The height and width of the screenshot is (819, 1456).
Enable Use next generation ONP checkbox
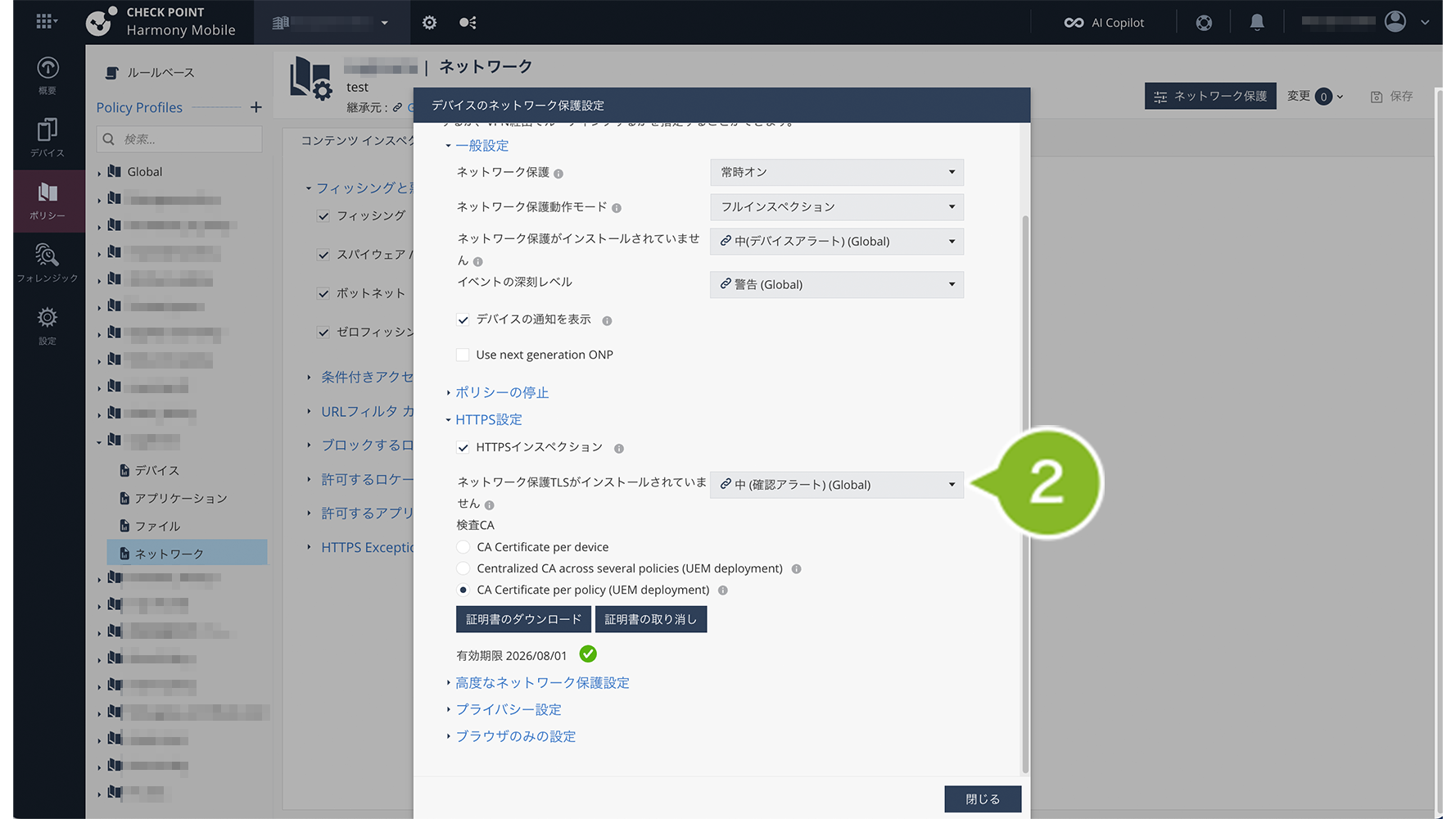click(463, 355)
